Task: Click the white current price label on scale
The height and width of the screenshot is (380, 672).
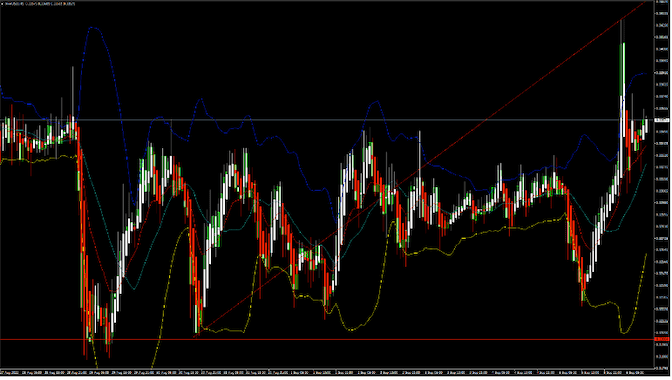Action: pos(663,120)
